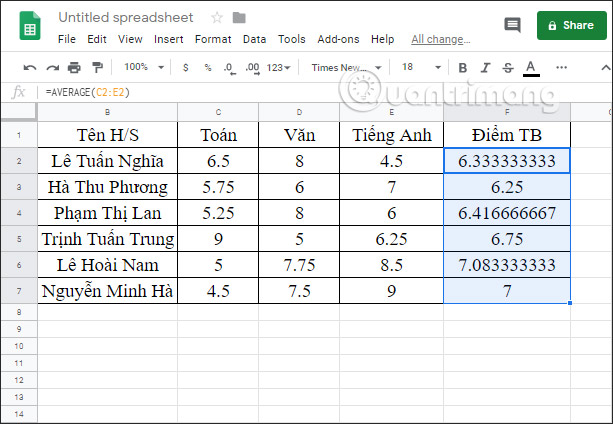The height and width of the screenshot is (424, 613).
Task: Format as currency with dollar icon
Action: coord(186,68)
